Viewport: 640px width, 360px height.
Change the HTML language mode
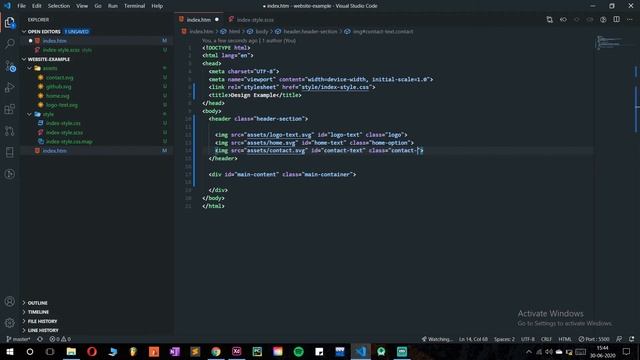(565, 339)
